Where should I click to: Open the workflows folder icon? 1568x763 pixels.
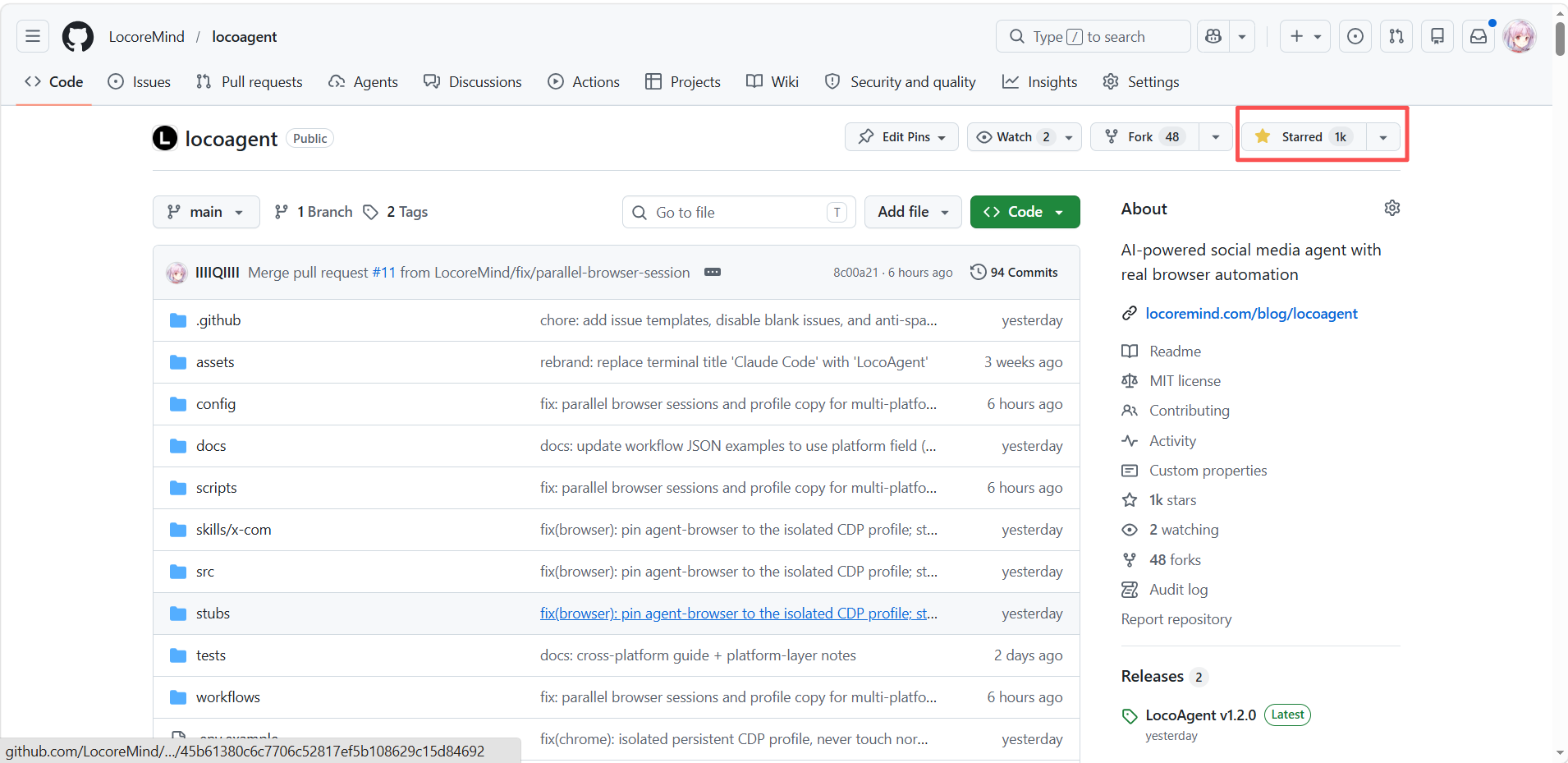178,697
